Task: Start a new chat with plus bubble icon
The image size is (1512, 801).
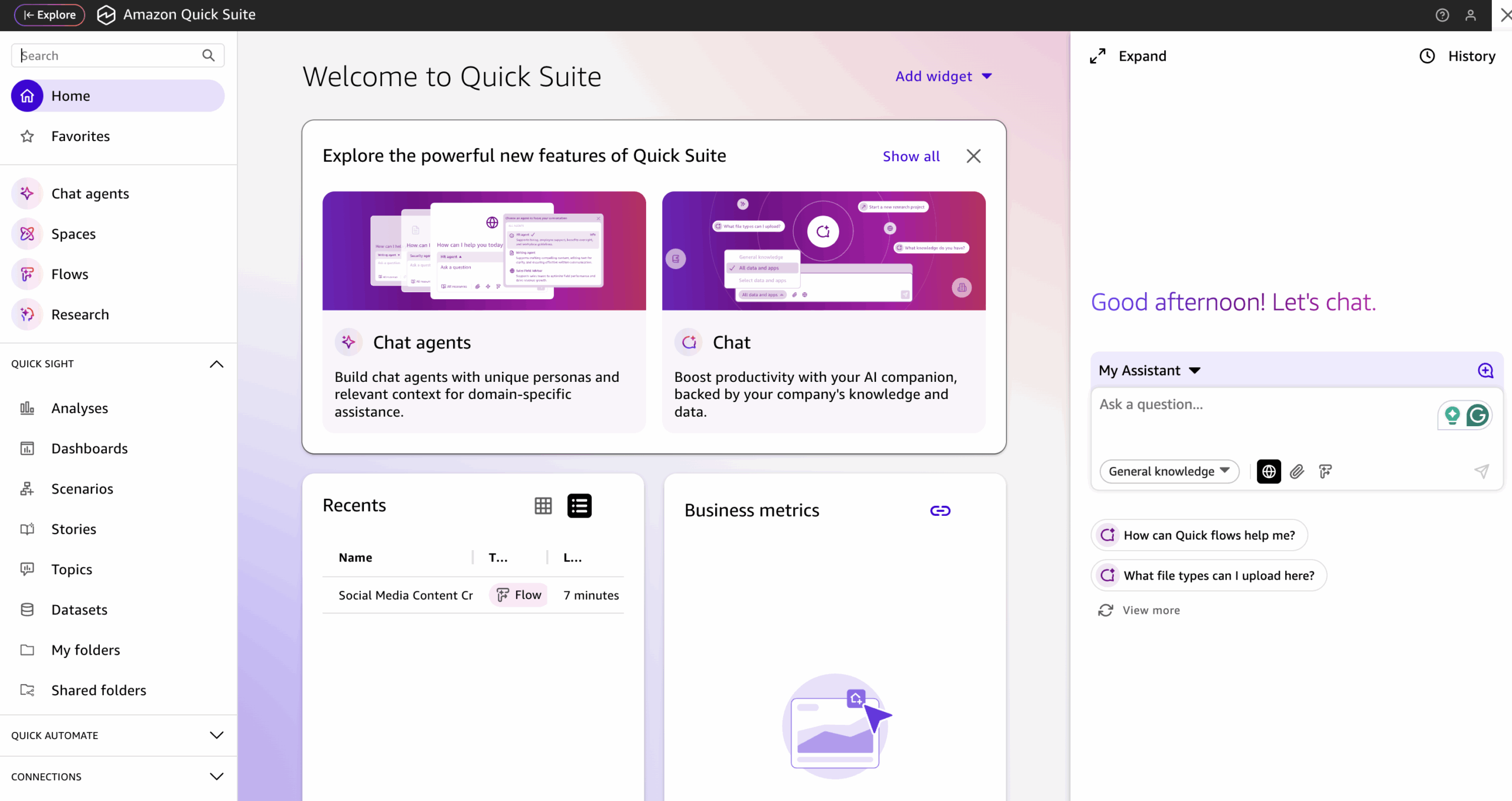Action: point(1485,370)
